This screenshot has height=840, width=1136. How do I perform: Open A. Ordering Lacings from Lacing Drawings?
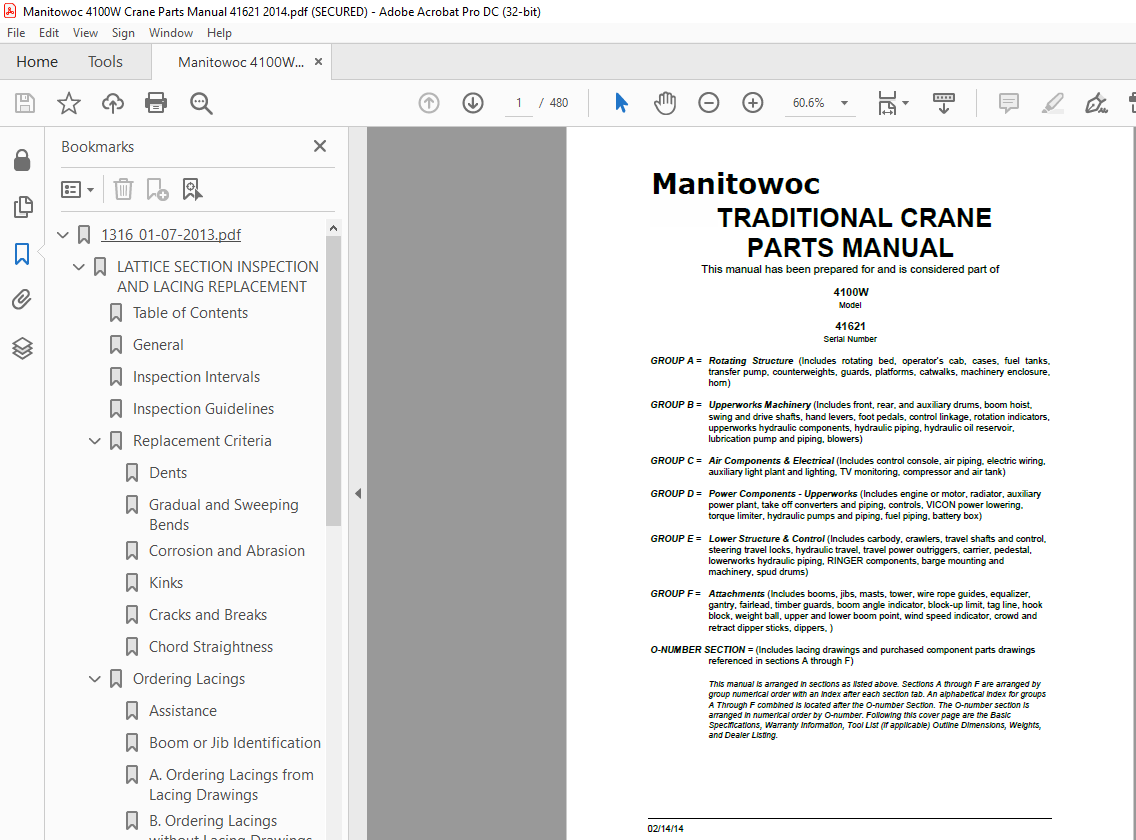pos(231,785)
